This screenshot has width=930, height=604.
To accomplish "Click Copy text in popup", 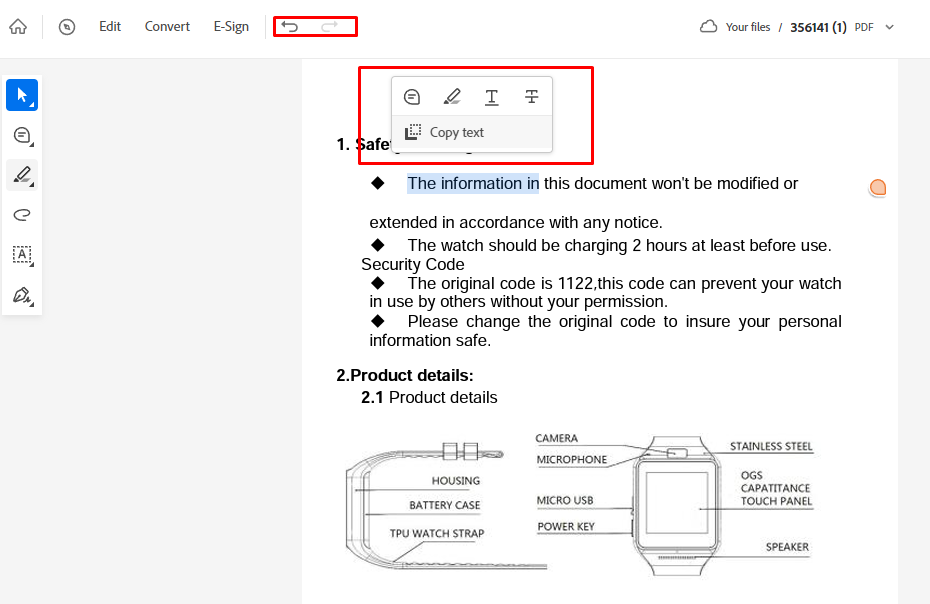I will (445, 133).
